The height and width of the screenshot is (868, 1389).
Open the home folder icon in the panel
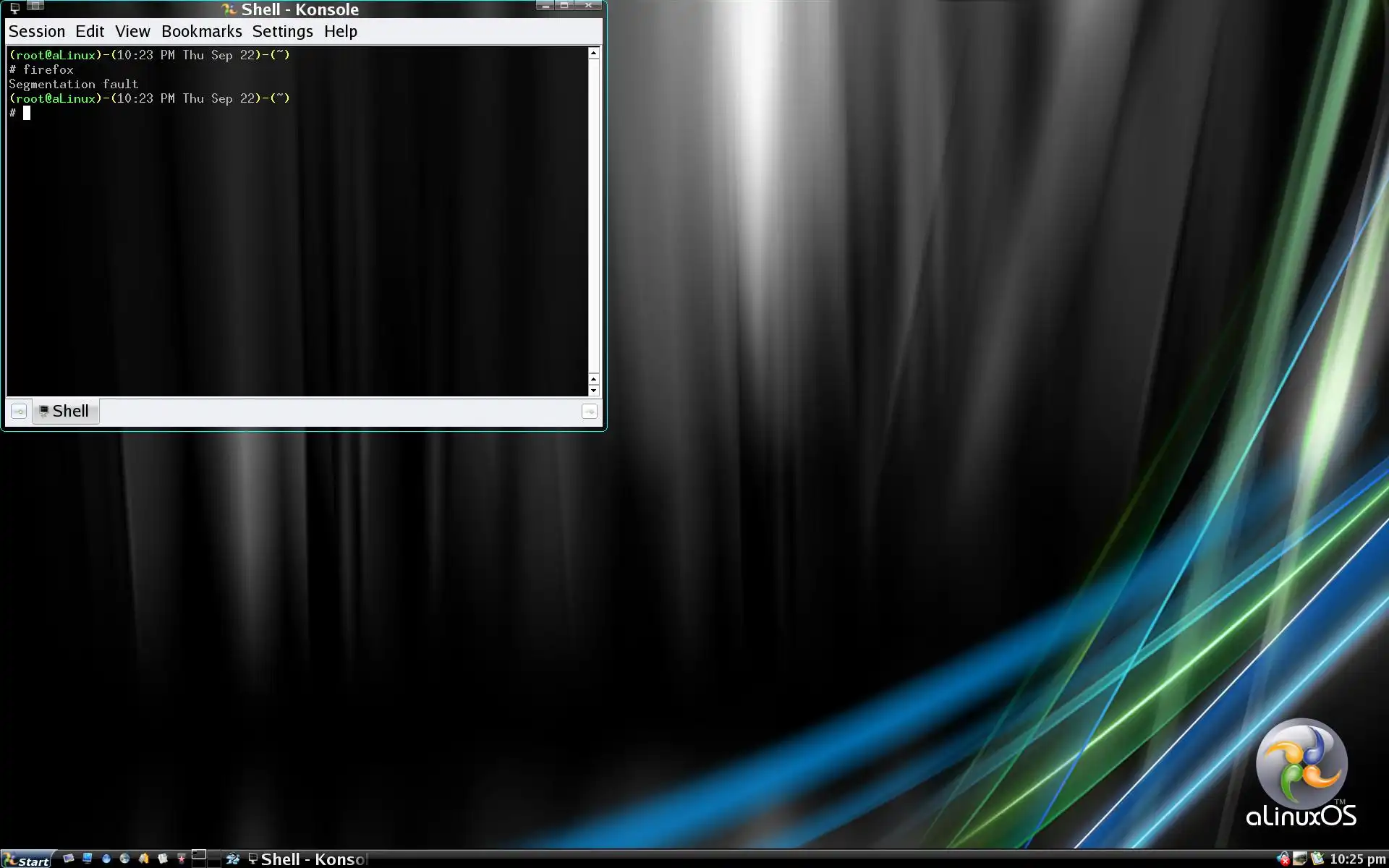[x=144, y=859]
